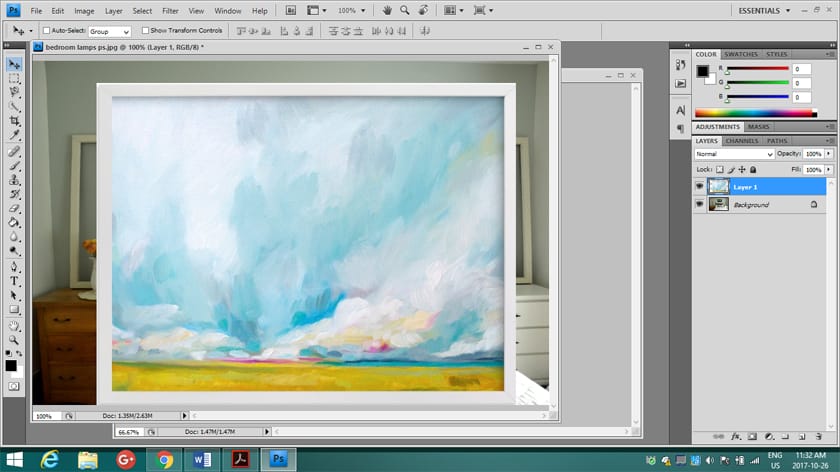Open Chrome from the taskbar
Screen dimensions: 840x472
pyautogui.click(x=164, y=460)
